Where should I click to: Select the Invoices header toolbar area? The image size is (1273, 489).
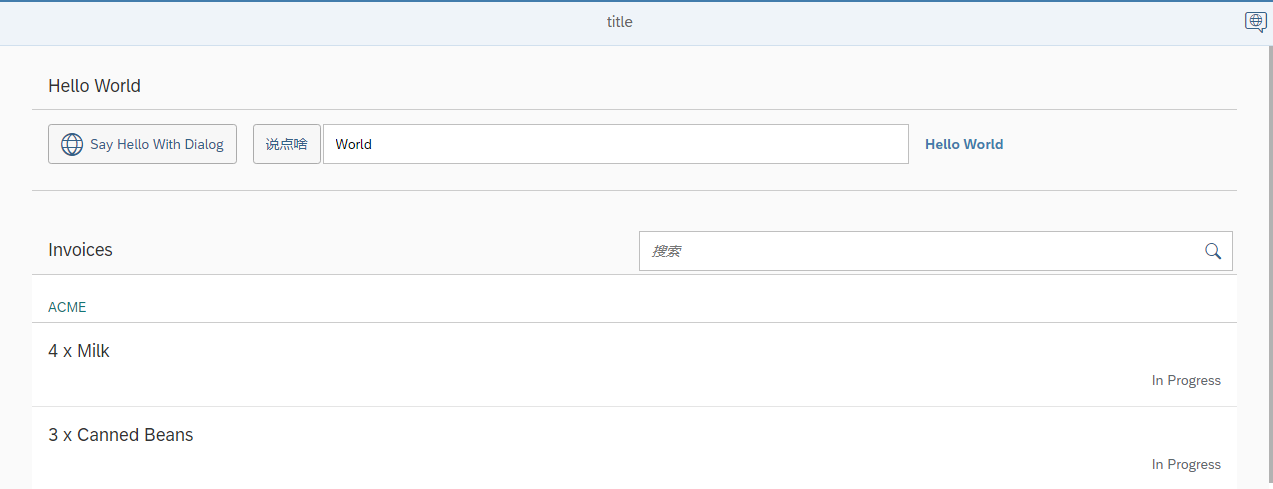[634, 251]
